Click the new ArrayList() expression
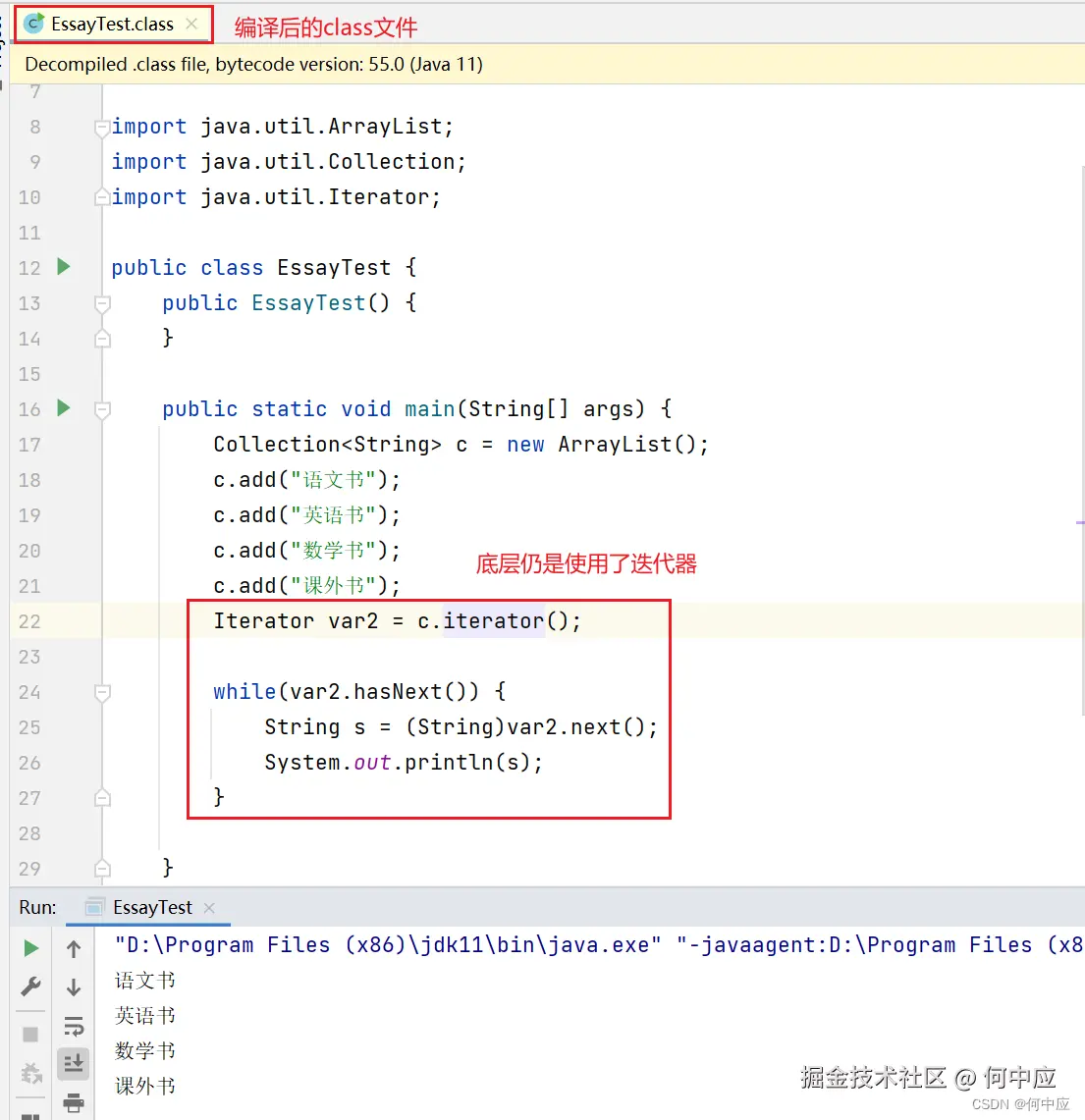This screenshot has height=1120, width=1085. [601, 445]
